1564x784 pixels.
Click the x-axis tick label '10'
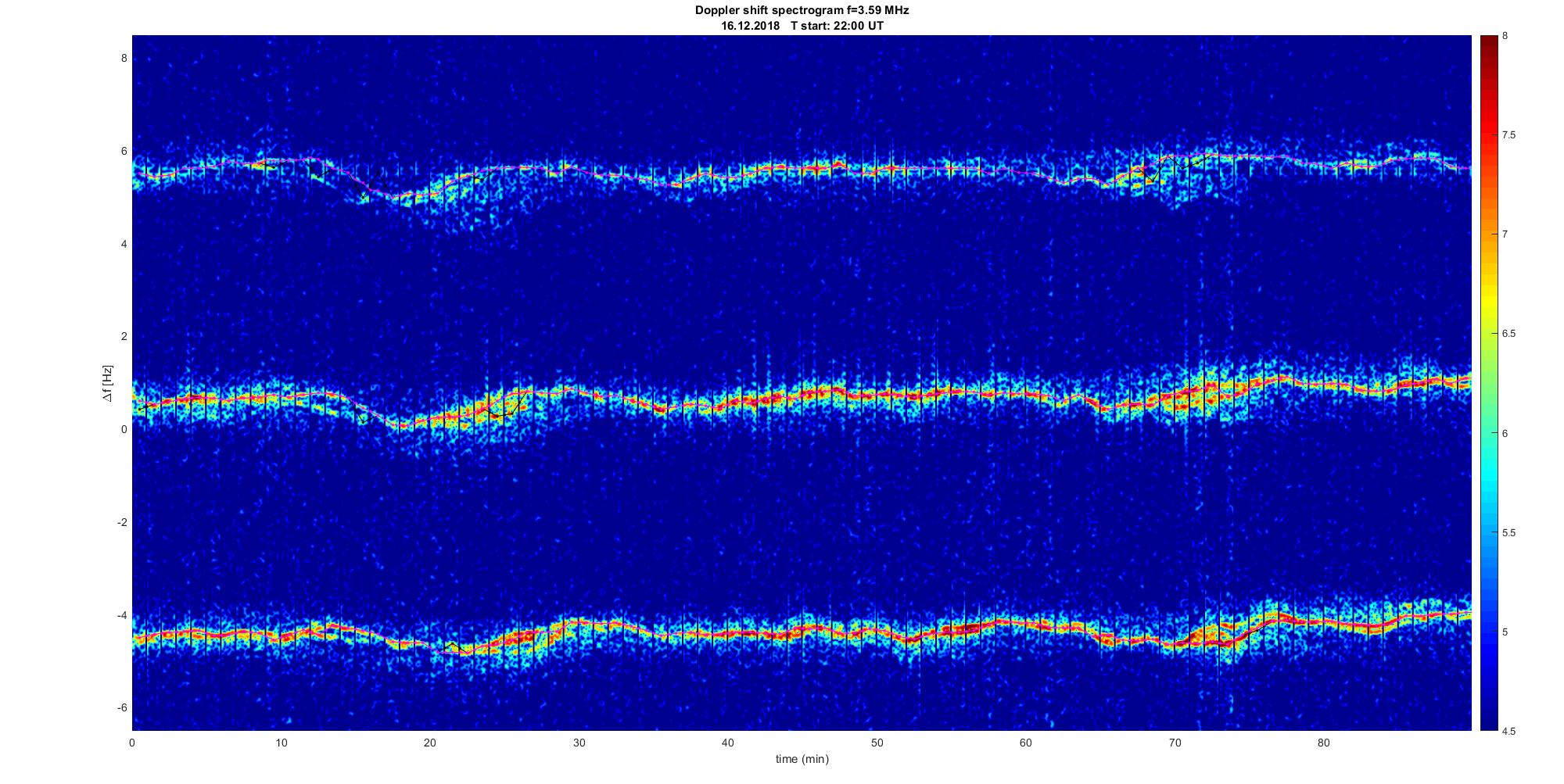coord(281,743)
